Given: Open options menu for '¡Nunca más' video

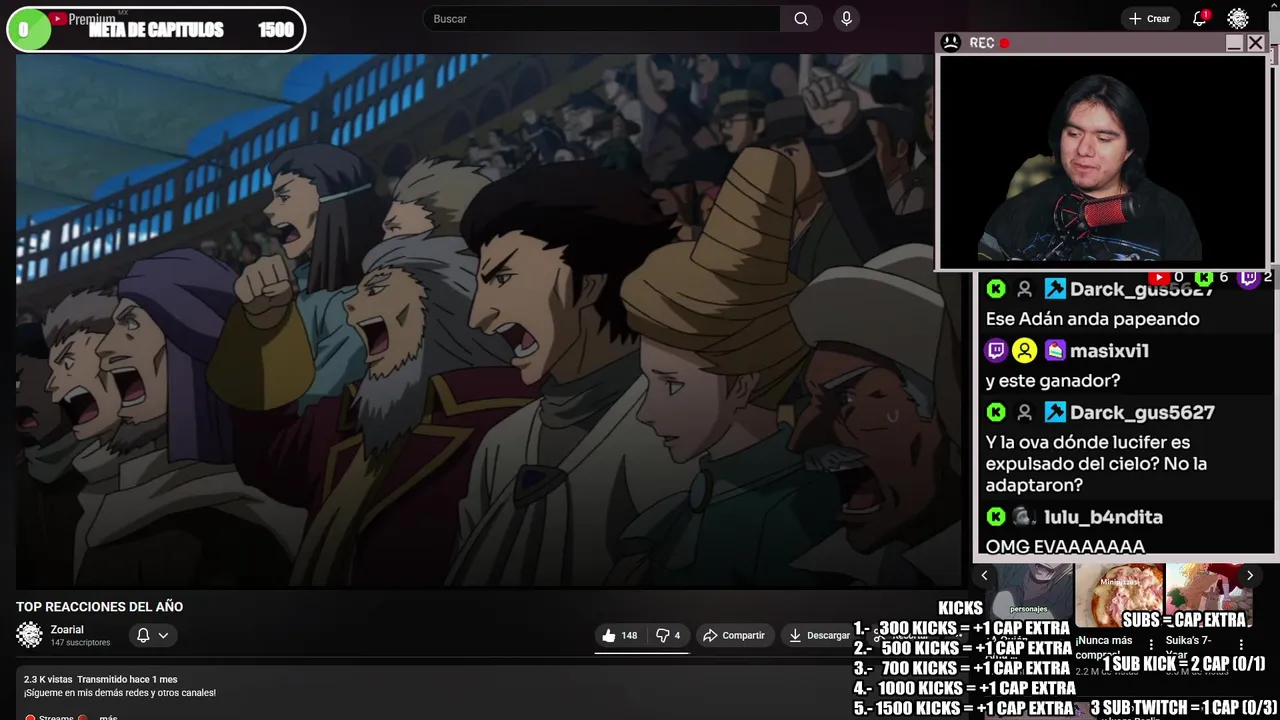Looking at the screenshot, I should [1151, 645].
